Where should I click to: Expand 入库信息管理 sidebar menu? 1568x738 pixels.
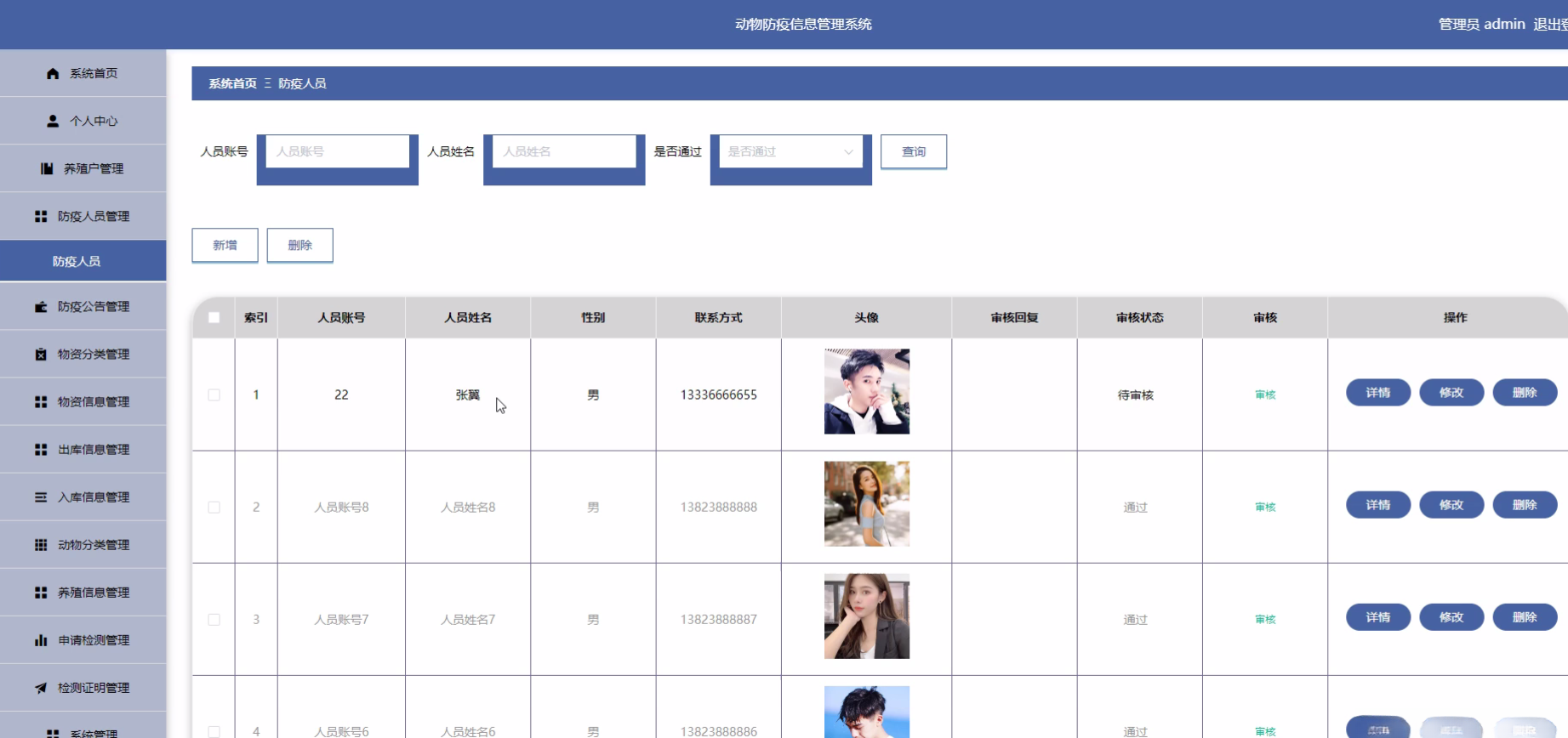click(x=83, y=497)
